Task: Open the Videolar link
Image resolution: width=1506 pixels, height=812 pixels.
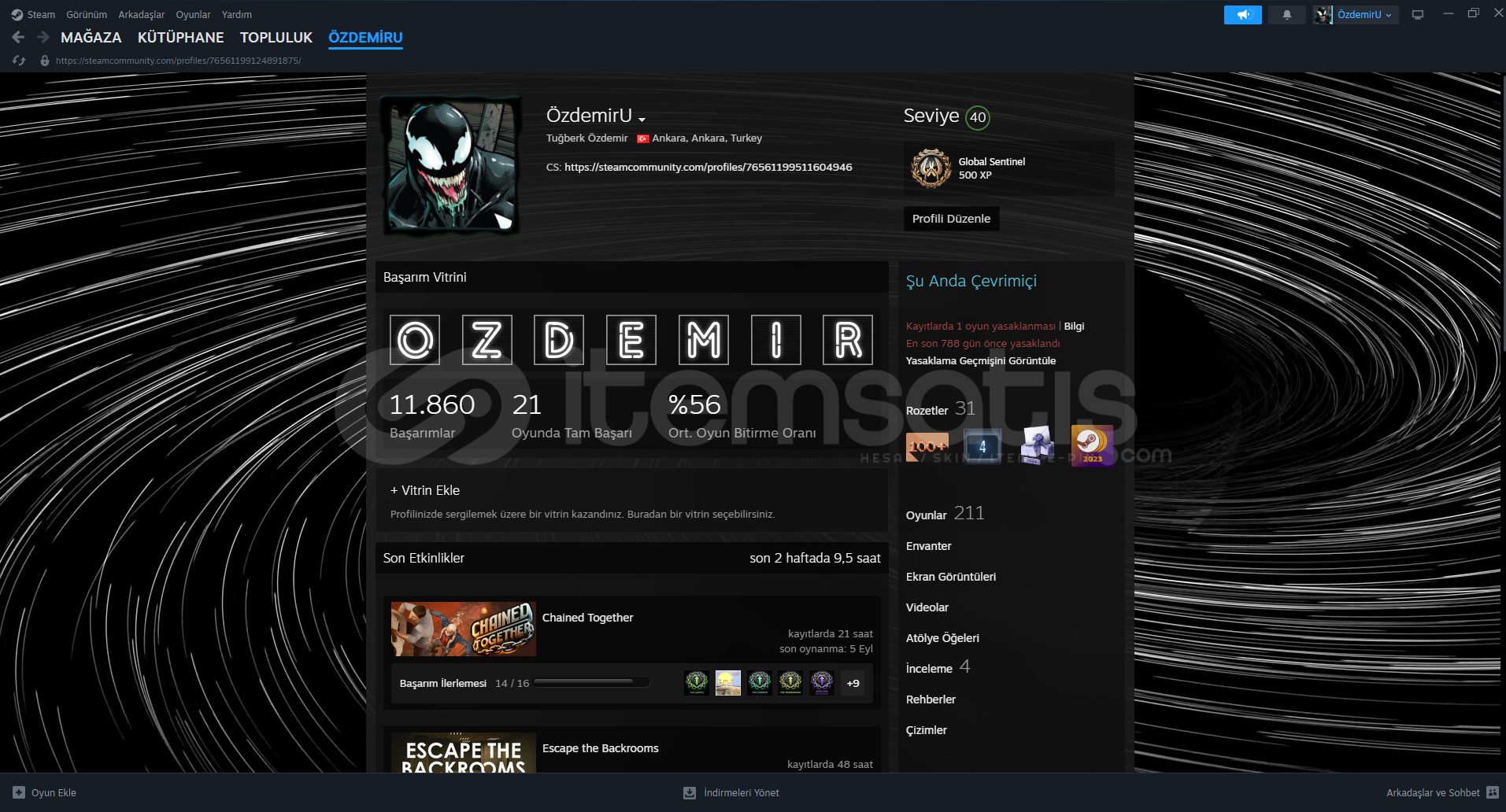Action: tap(927, 607)
